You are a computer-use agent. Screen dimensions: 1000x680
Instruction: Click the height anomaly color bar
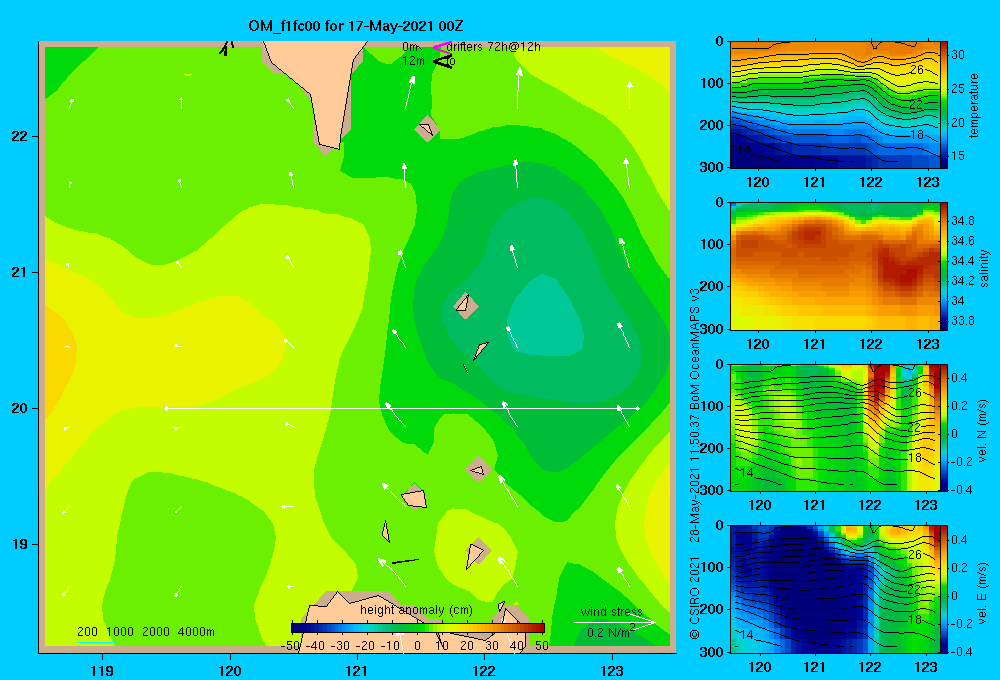(418, 628)
